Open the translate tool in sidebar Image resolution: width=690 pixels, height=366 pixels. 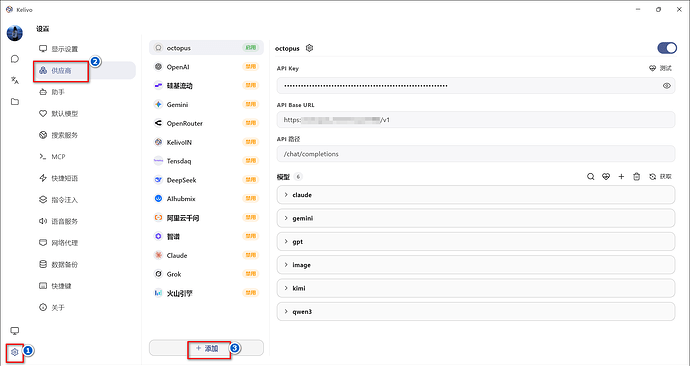click(x=15, y=80)
